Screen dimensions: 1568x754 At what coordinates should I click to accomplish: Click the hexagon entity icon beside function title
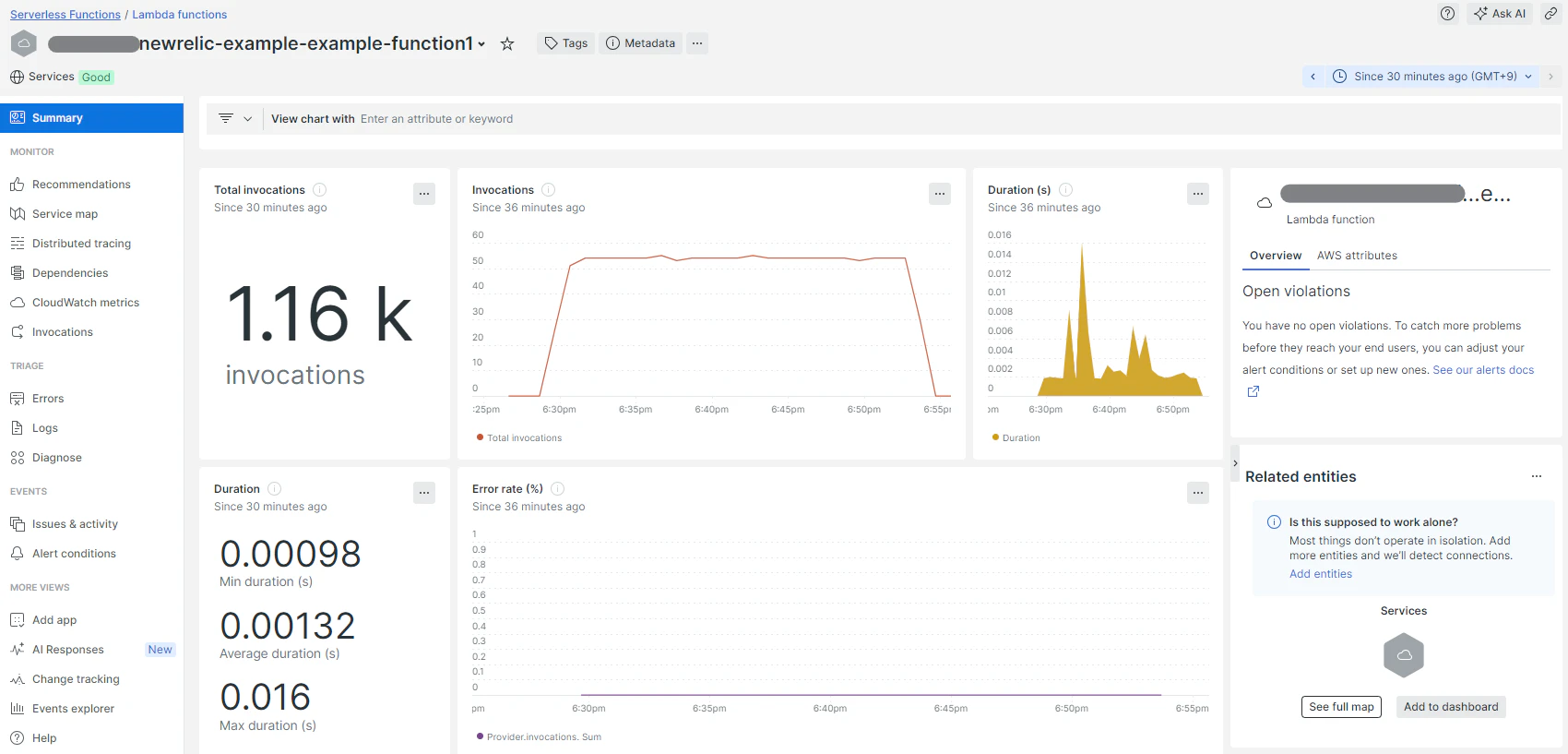click(24, 43)
